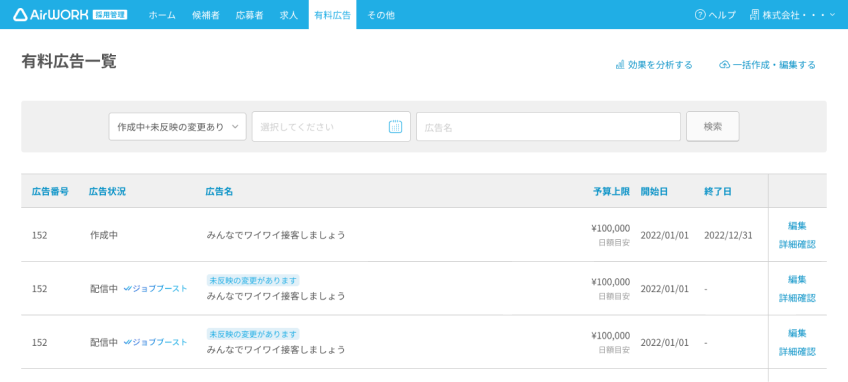The image size is (848, 382).
Task: Open the 作成中+未反映の変更あり status dropdown
Action: tap(177, 127)
